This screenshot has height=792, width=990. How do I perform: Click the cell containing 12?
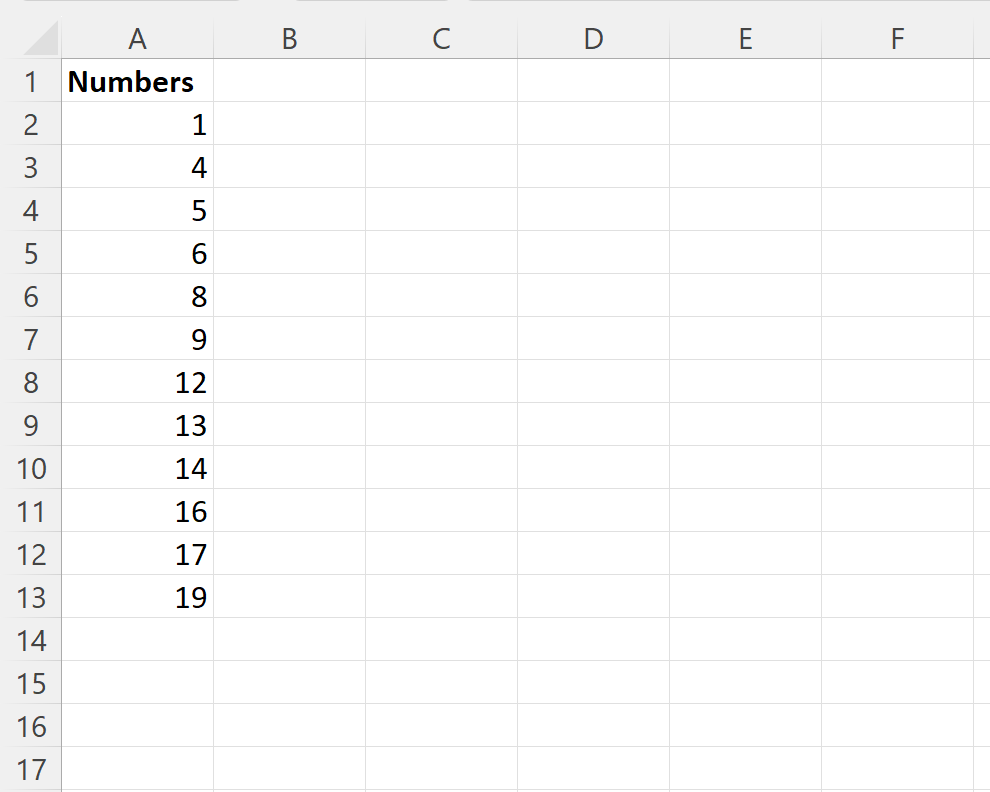point(137,382)
